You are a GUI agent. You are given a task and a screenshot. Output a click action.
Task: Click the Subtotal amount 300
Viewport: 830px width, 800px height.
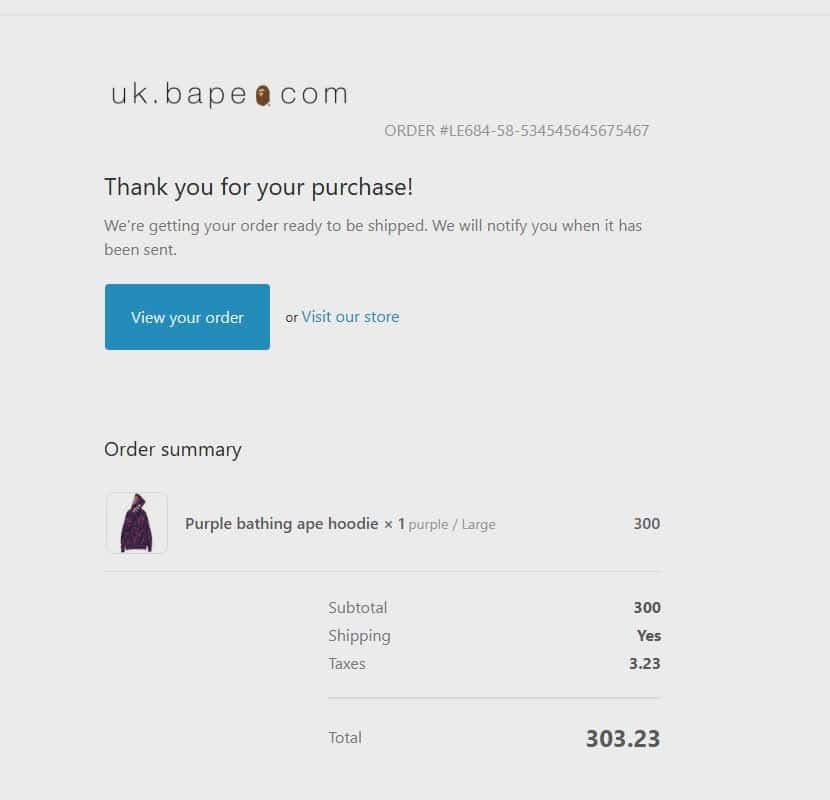pyautogui.click(x=646, y=607)
